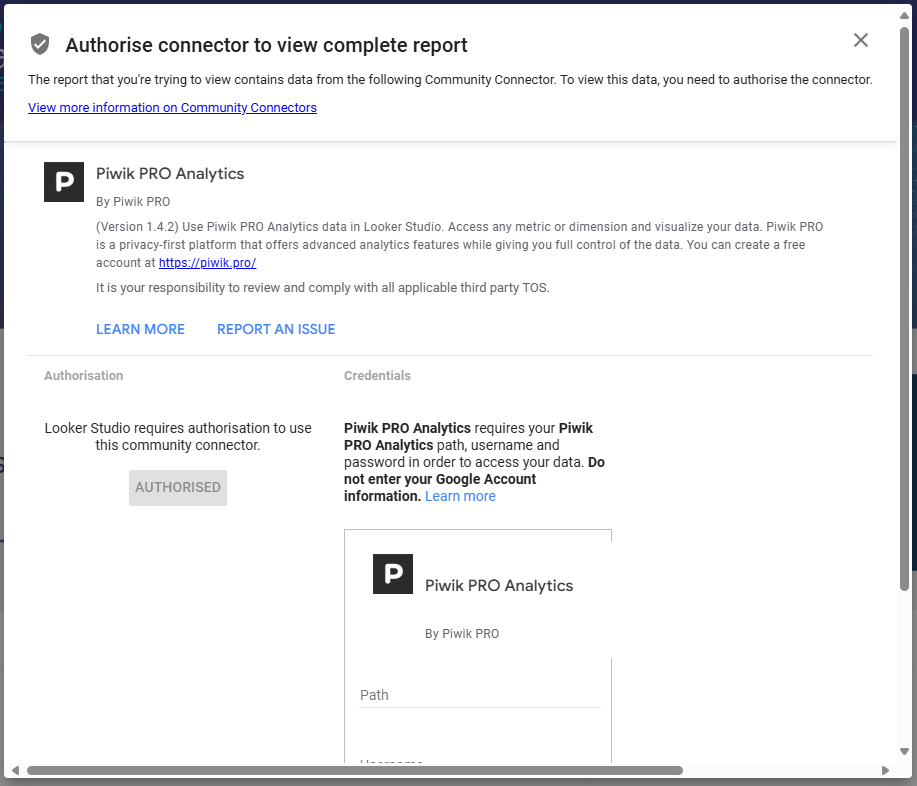Click the 'Authorisation' section label
This screenshot has height=786, width=917.
click(x=84, y=375)
